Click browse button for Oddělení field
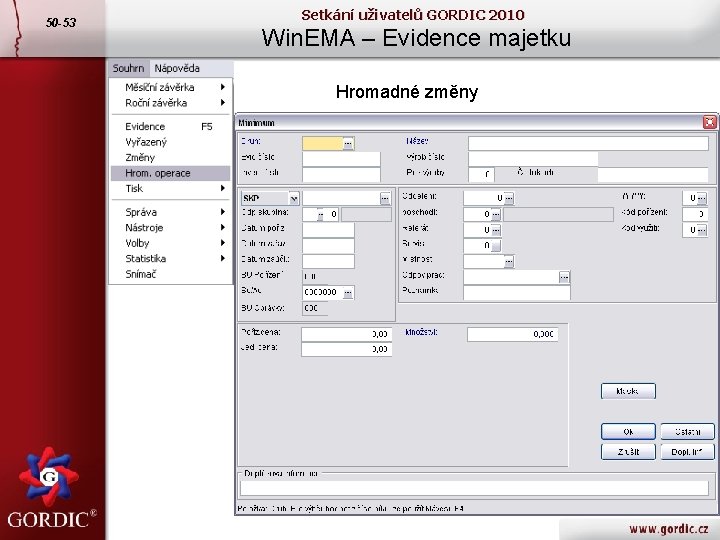Image resolution: width=720 pixels, height=540 pixels. pyautogui.click(x=509, y=198)
